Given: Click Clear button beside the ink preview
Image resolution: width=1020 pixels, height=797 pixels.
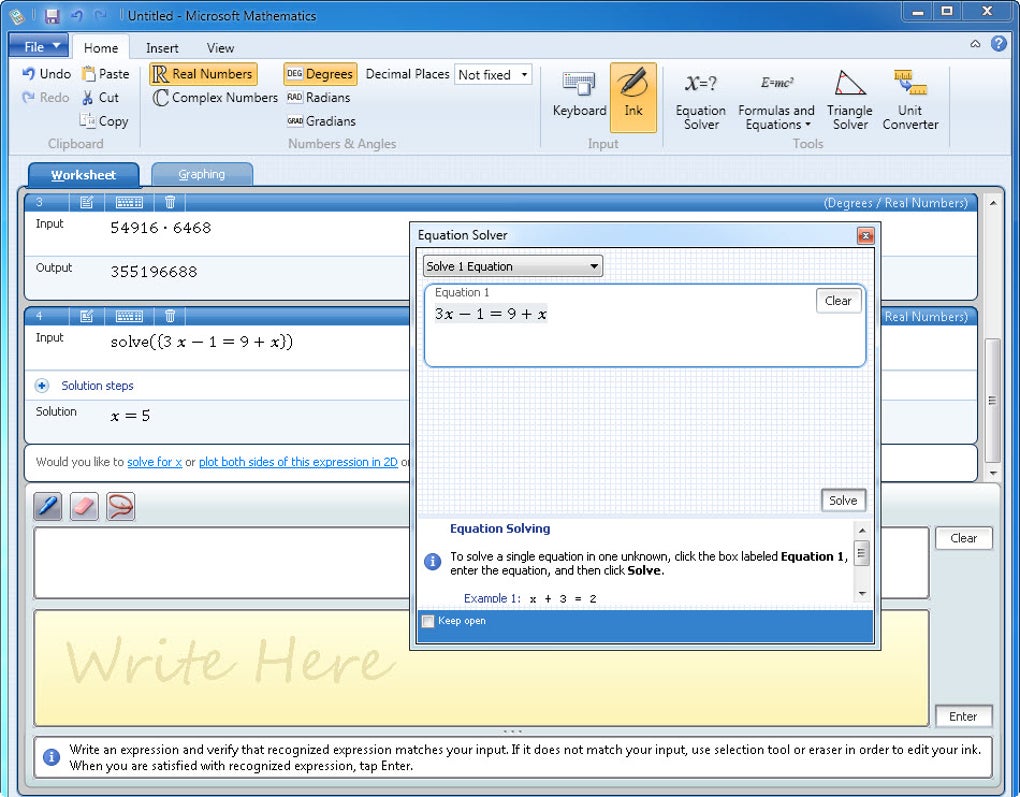Looking at the screenshot, I should (963, 538).
